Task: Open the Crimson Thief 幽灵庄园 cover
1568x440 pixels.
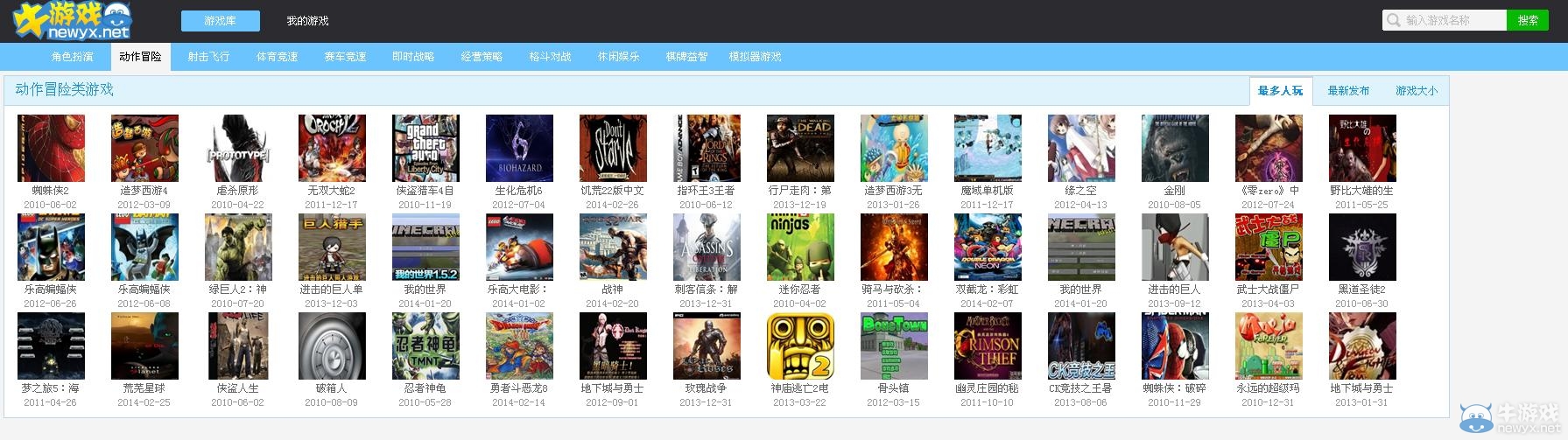Action: point(988,346)
